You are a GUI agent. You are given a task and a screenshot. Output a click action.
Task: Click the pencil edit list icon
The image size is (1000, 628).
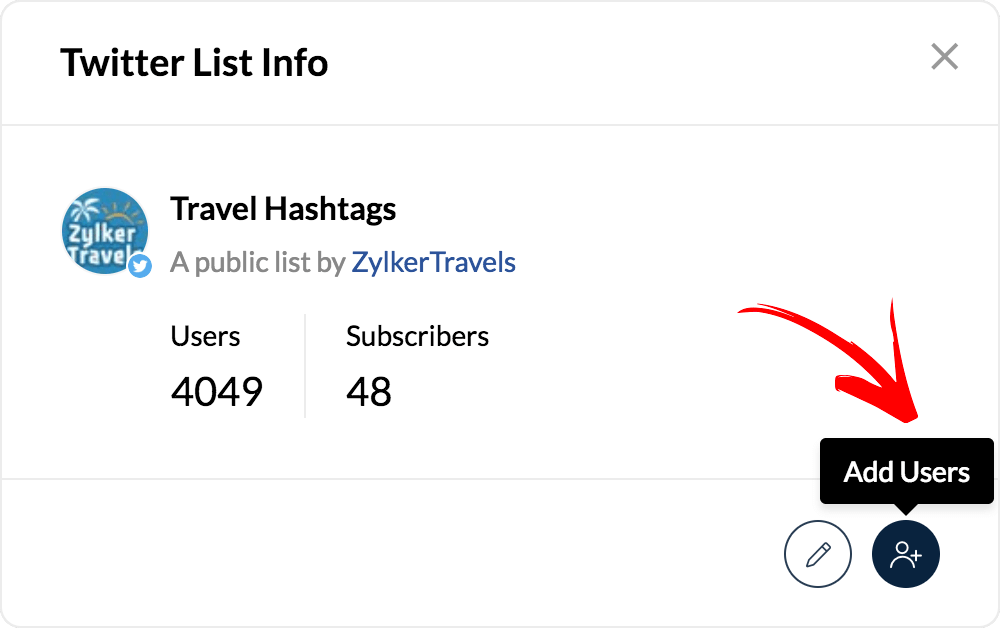coord(818,553)
